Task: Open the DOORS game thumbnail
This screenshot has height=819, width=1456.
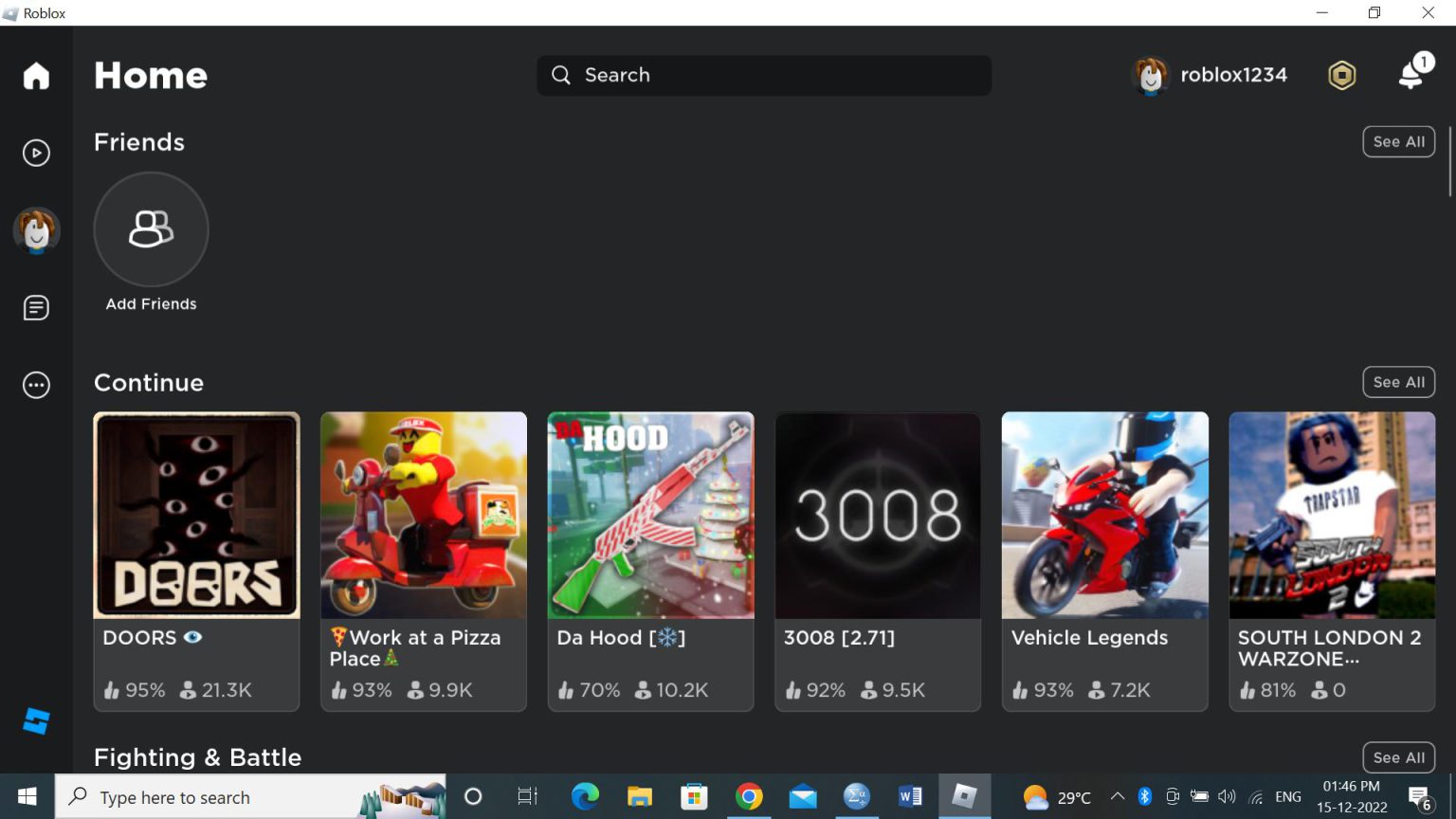Action: click(x=196, y=515)
